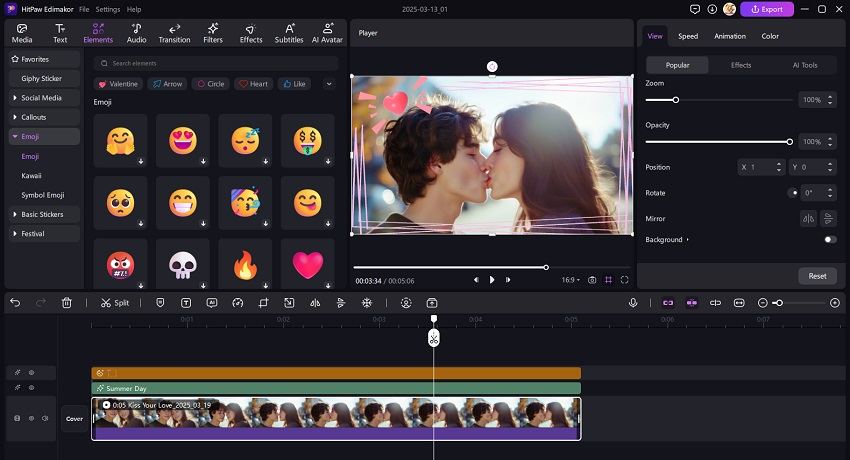Mute the main video track
This screenshot has width=850, height=460.
46,418
